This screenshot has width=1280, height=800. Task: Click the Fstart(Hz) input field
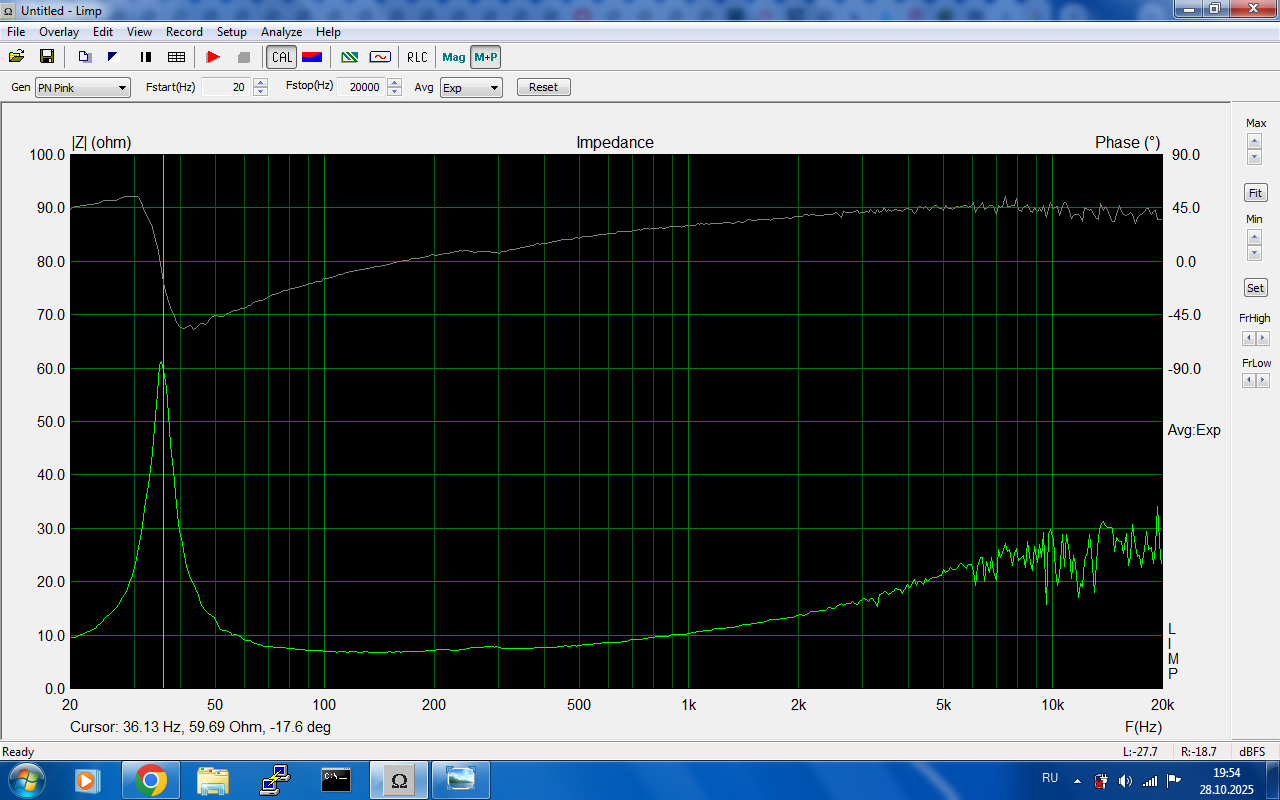point(225,88)
